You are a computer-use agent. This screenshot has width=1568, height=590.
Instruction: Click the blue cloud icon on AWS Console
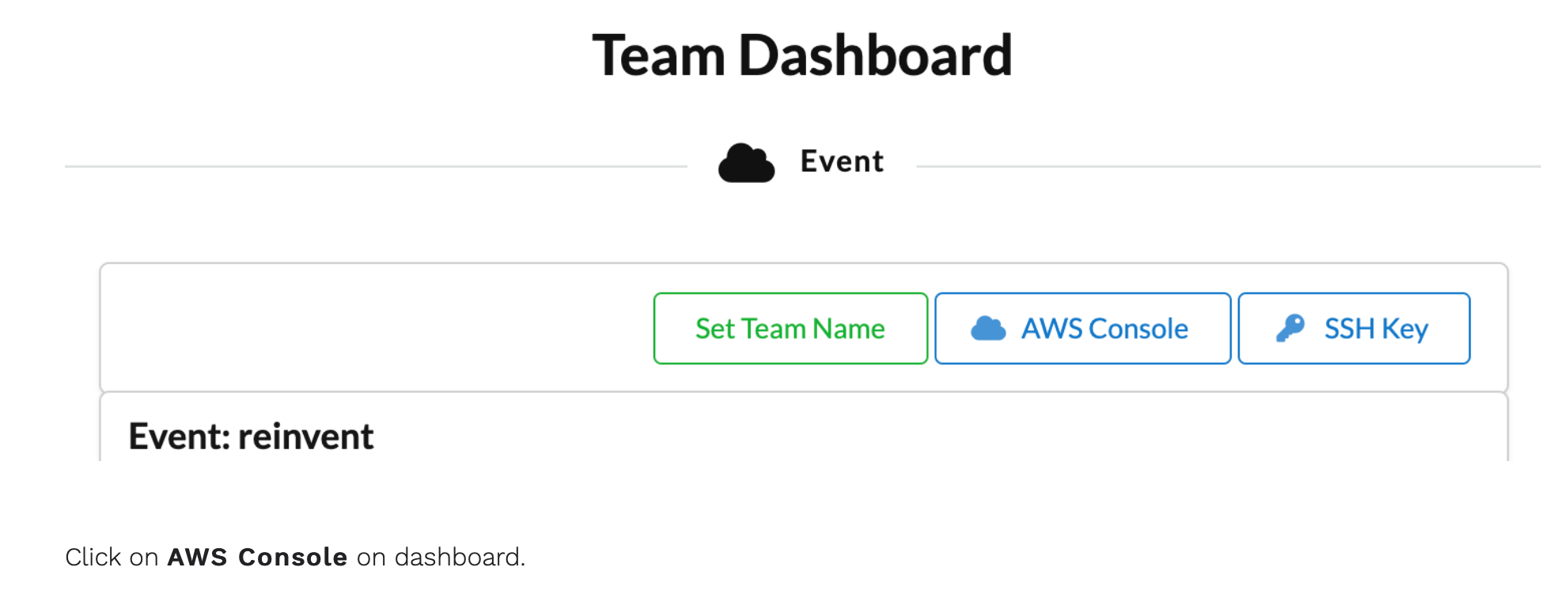tap(988, 328)
